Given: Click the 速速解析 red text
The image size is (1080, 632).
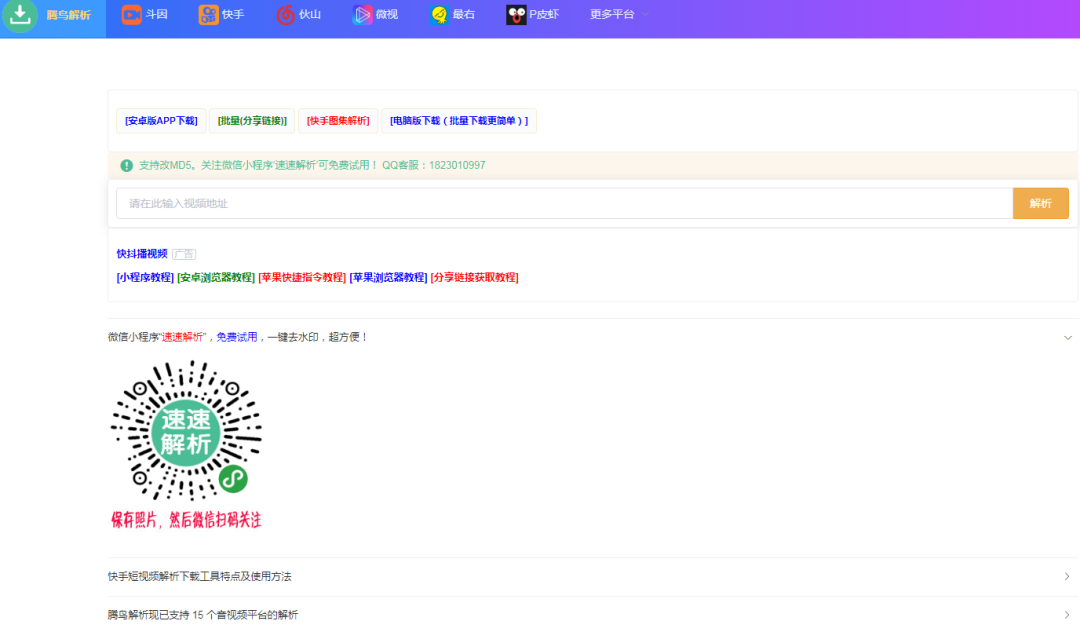Looking at the screenshot, I should point(183,337).
